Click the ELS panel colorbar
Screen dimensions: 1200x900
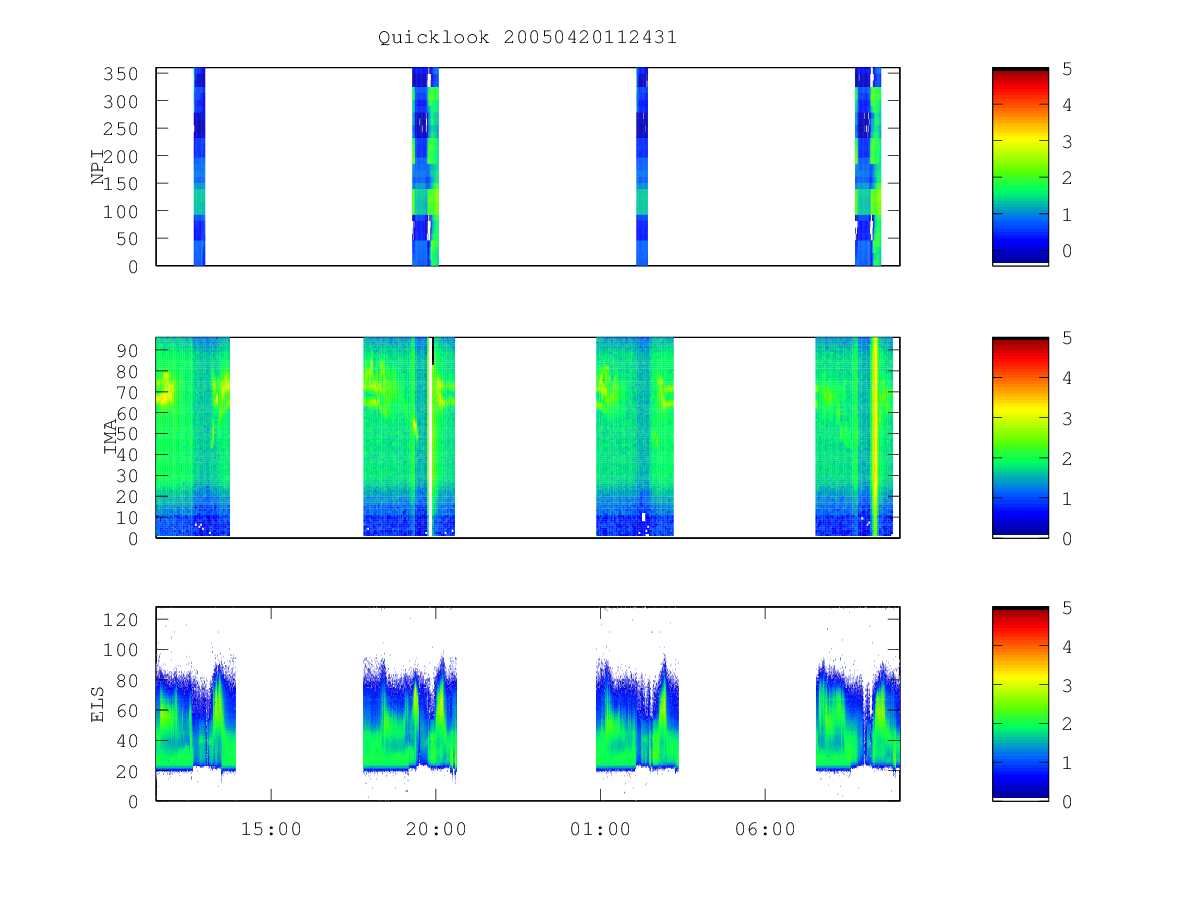pos(1020,704)
